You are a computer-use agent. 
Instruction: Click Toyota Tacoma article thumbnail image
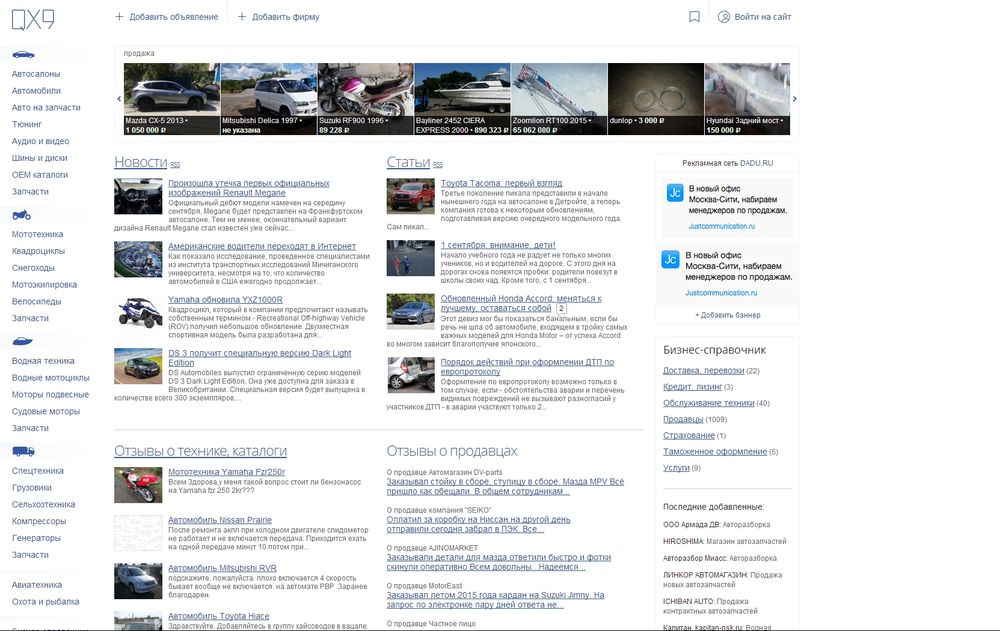click(x=411, y=196)
